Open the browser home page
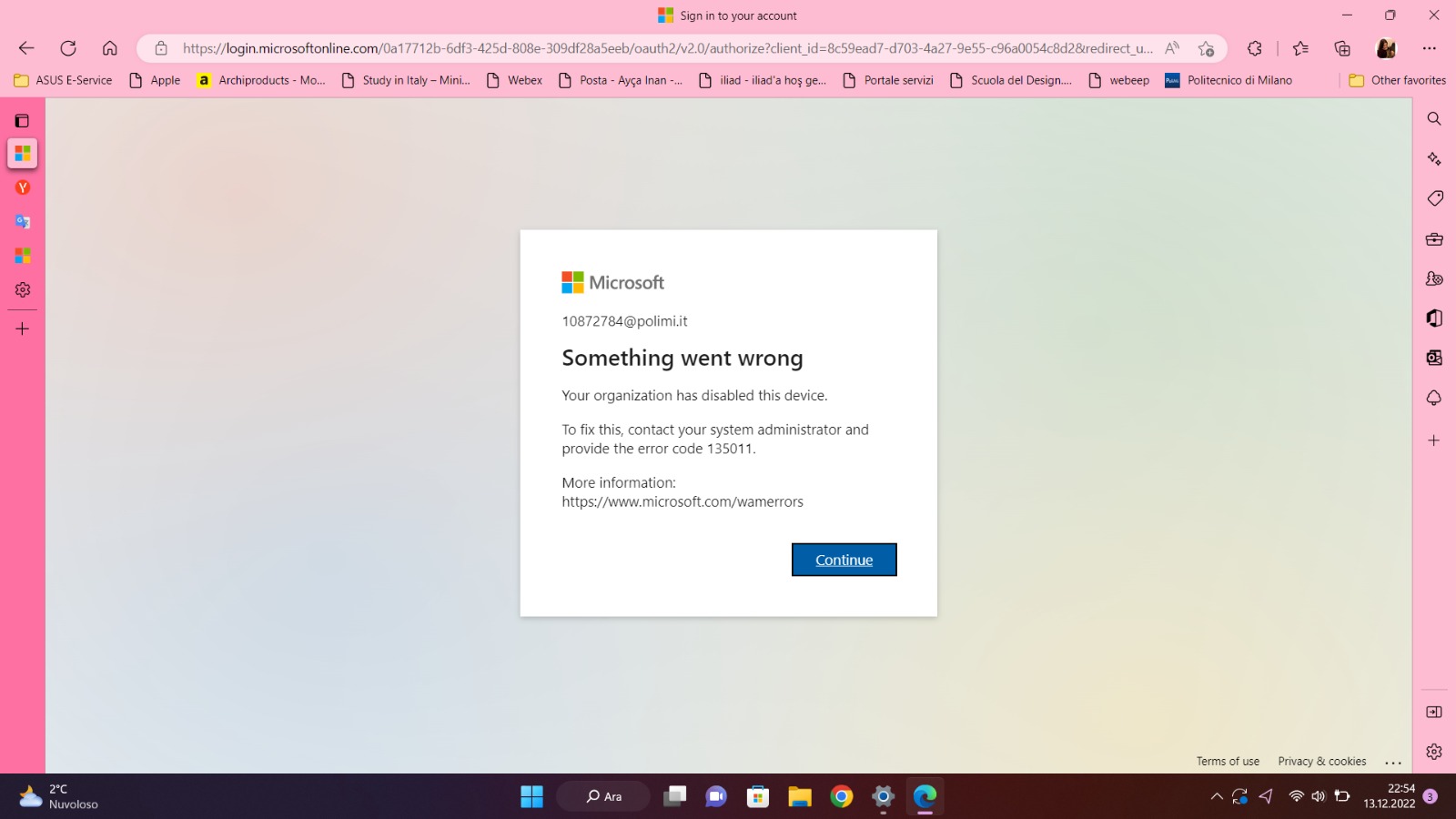Viewport: 1456px width, 819px height. point(110,48)
